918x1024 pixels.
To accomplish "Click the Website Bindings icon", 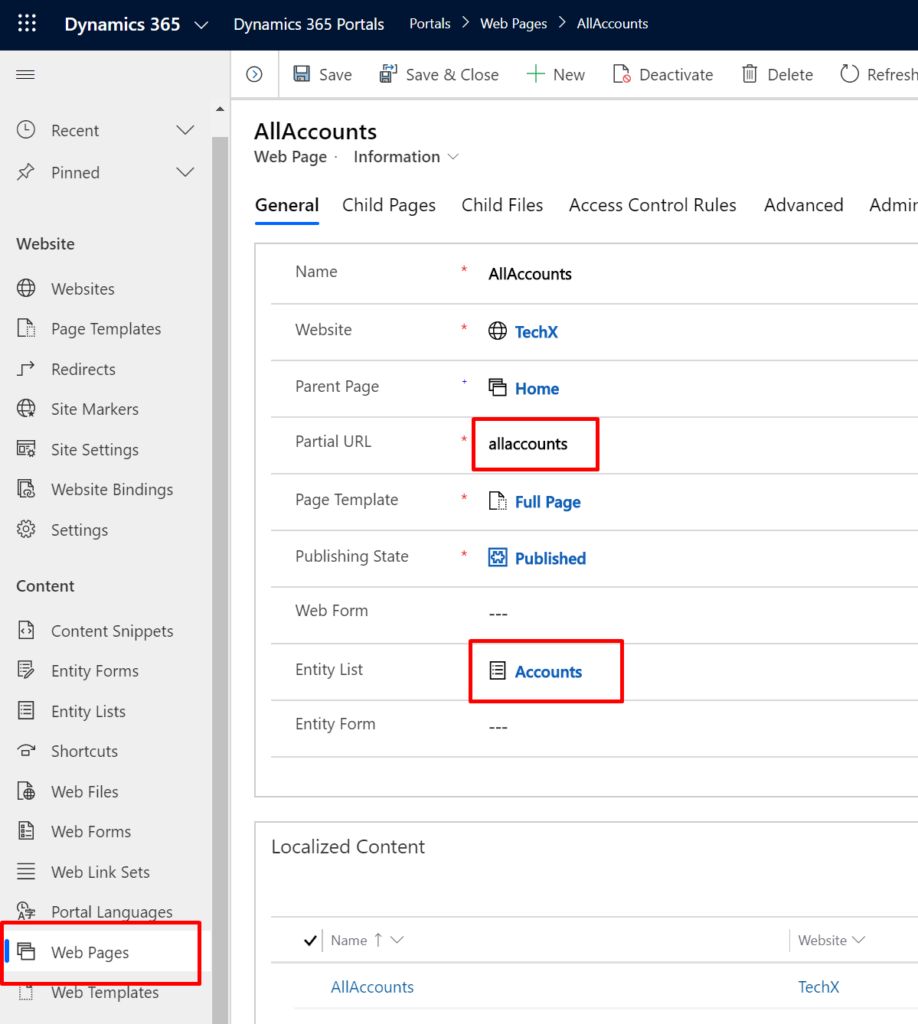I will tap(26, 489).
